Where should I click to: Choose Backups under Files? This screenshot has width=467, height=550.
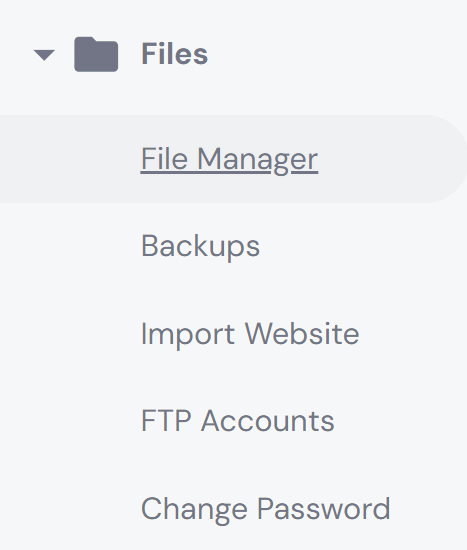point(200,247)
